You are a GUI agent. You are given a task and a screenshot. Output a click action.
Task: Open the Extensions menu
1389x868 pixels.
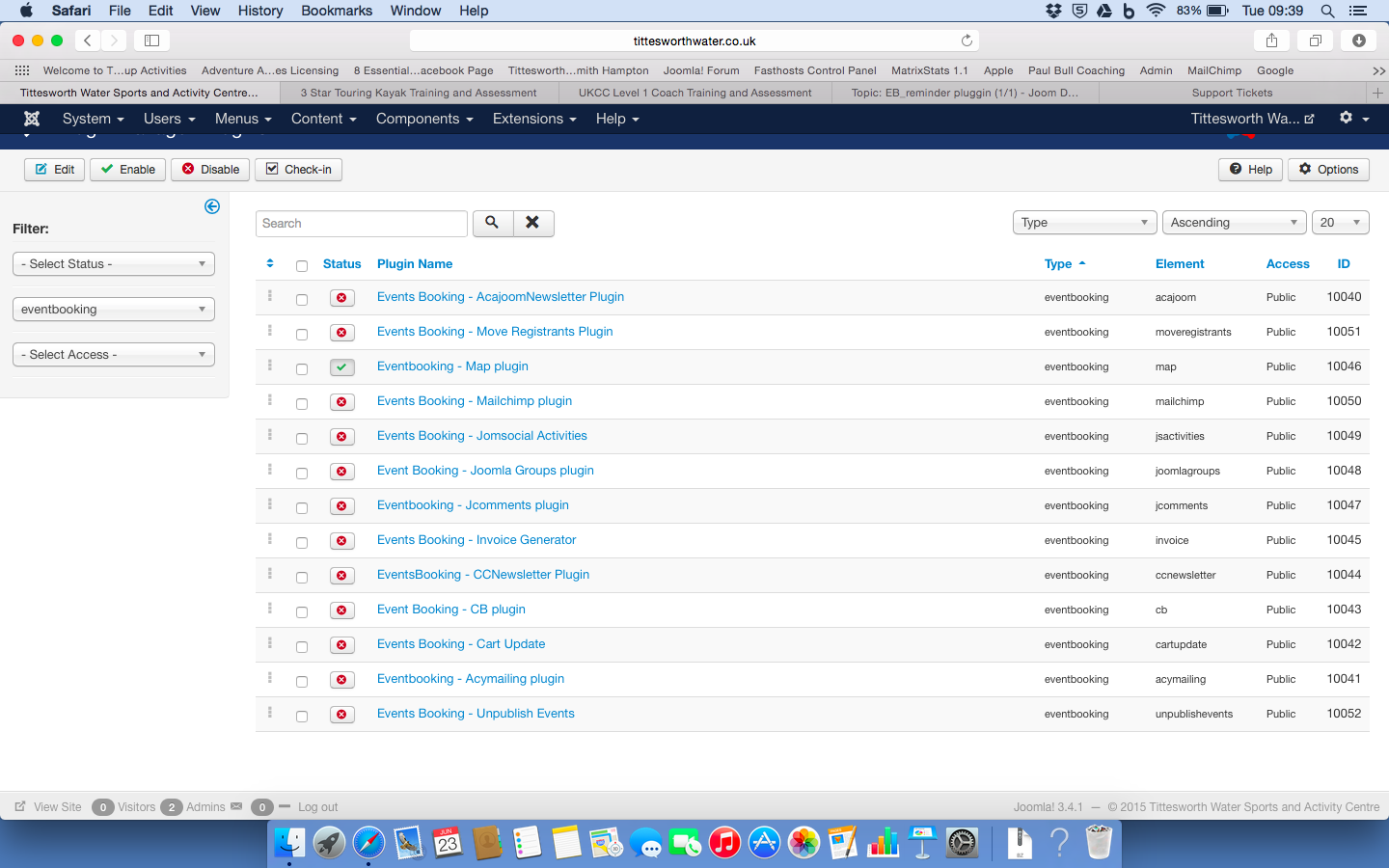[x=533, y=119]
